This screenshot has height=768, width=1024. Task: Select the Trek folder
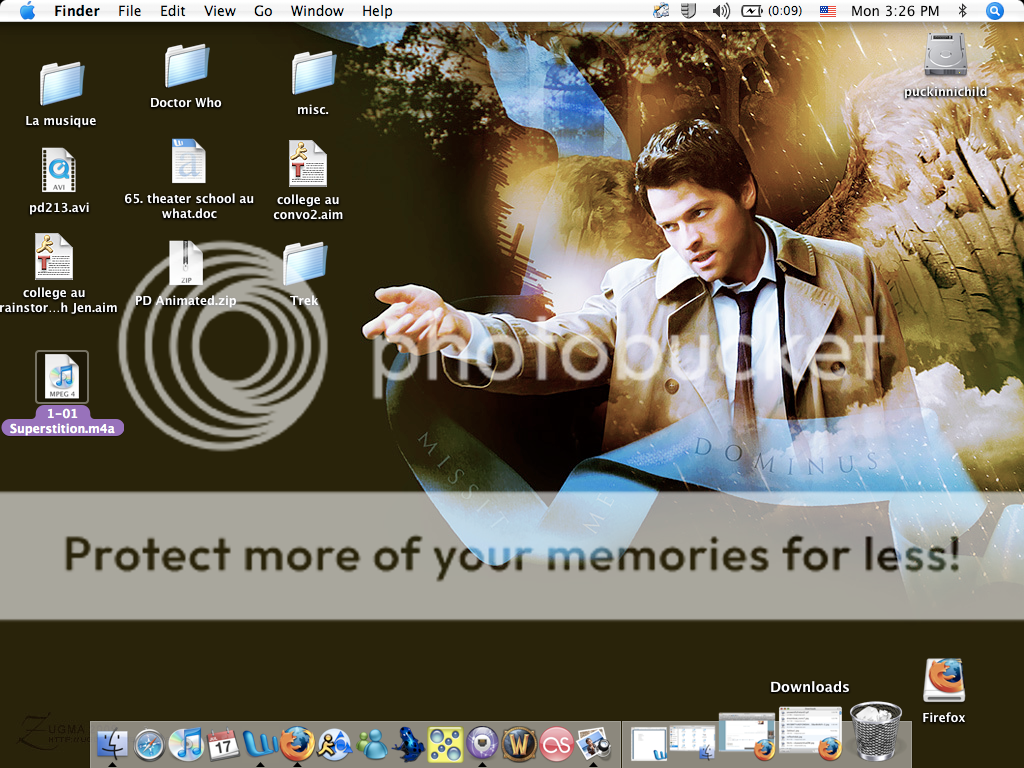point(304,274)
